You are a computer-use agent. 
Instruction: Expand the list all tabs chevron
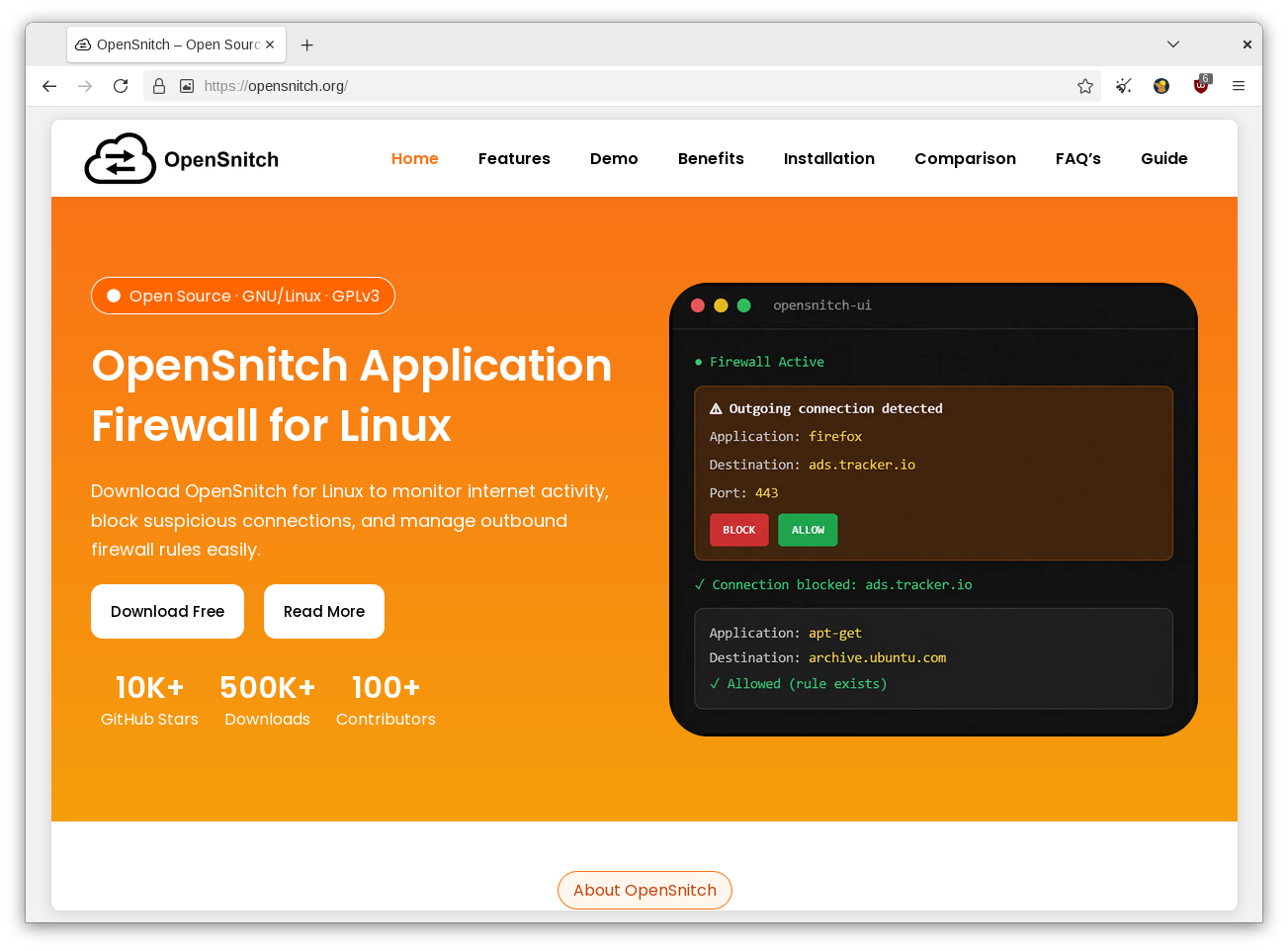point(1173,44)
